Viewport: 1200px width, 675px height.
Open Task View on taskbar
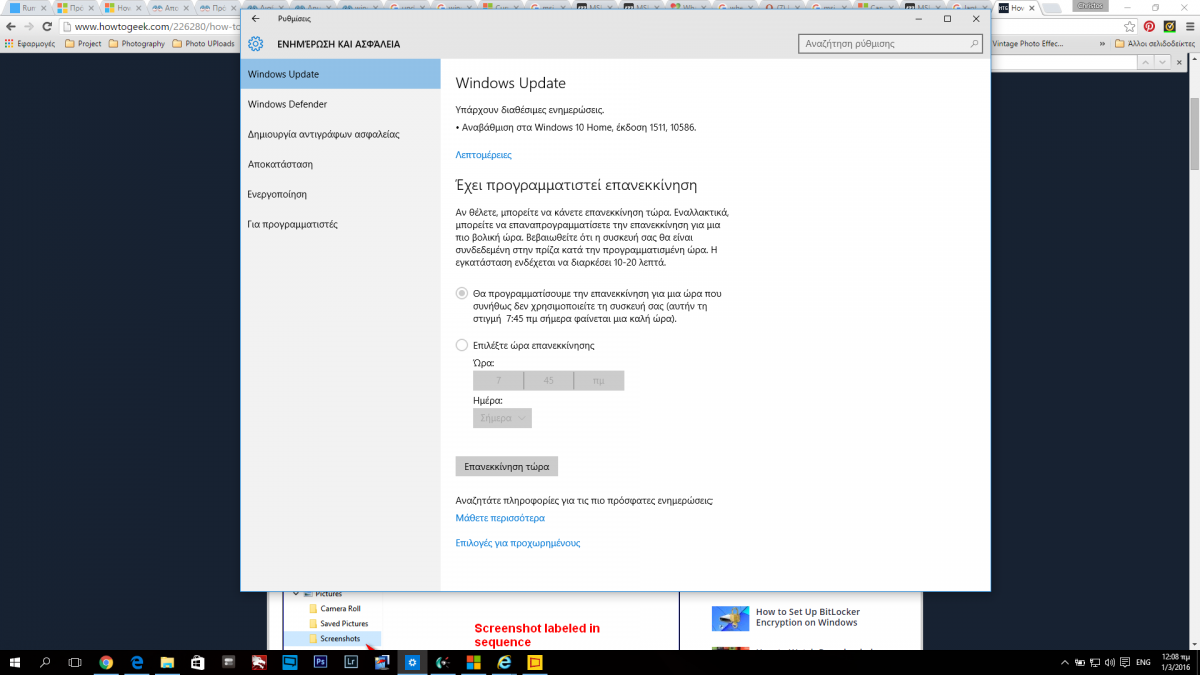click(x=75, y=662)
